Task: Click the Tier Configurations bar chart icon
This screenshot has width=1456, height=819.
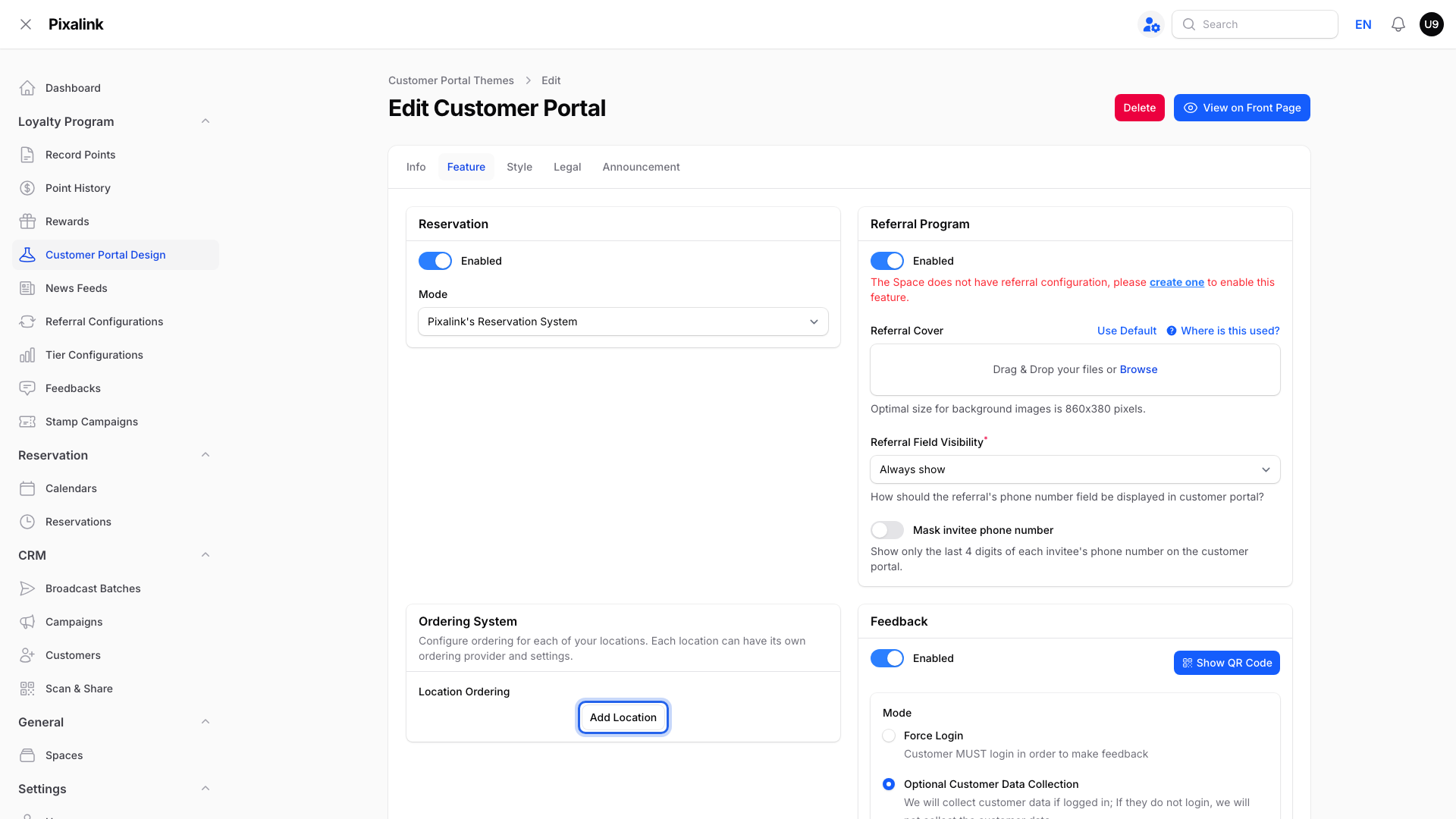Action: (27, 355)
